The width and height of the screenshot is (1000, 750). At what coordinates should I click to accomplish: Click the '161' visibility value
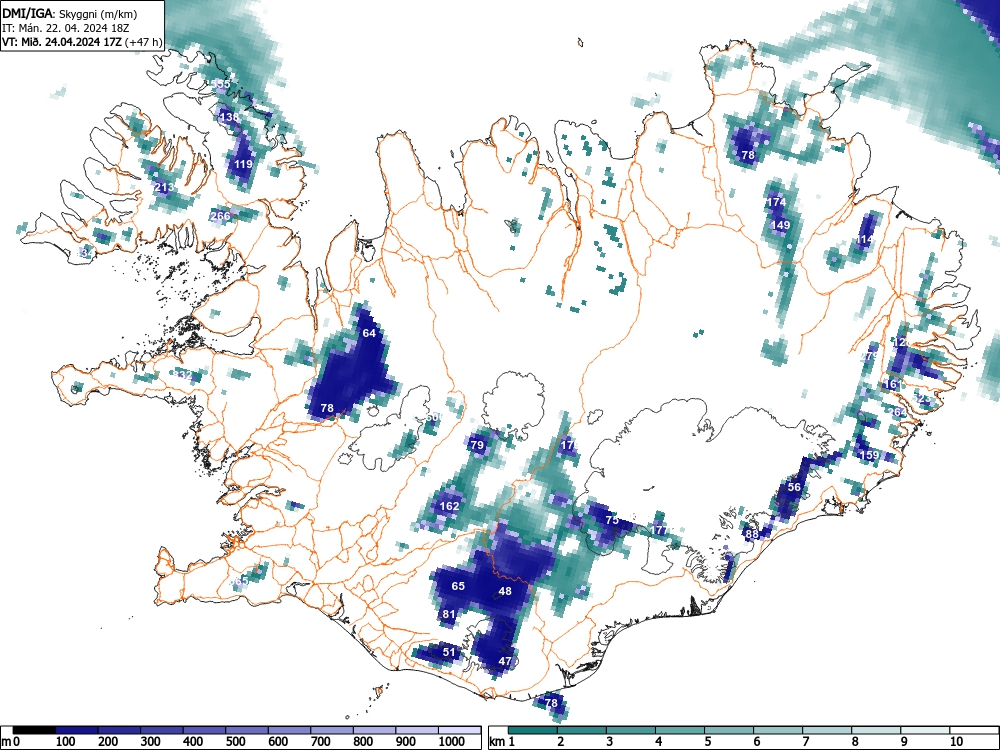(892, 385)
